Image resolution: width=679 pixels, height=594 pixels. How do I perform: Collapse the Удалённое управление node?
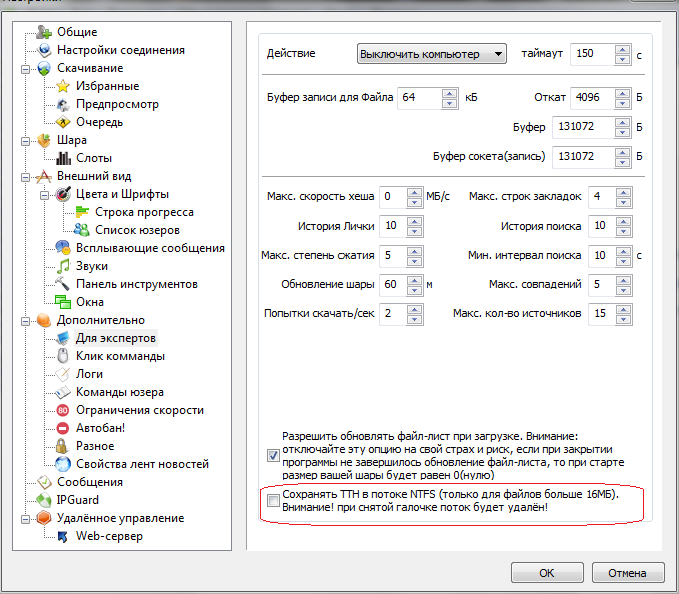26,519
